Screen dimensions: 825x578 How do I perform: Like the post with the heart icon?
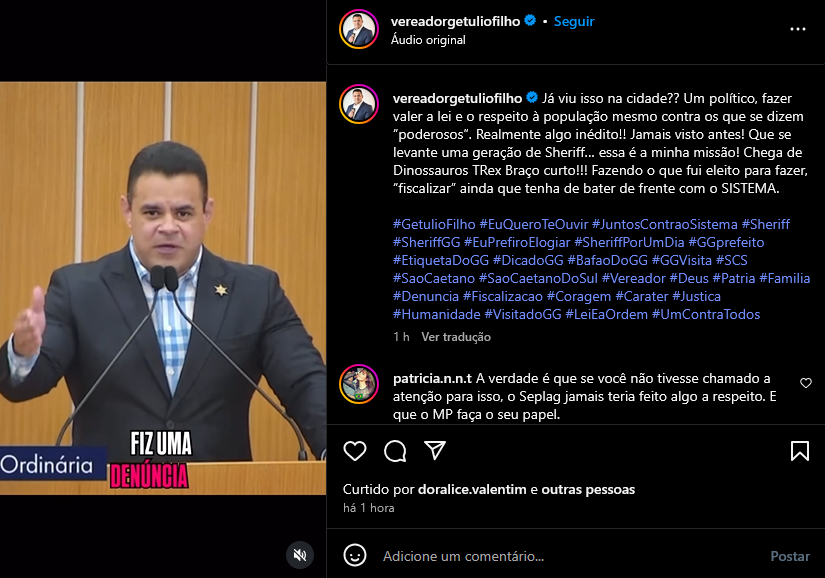[355, 451]
